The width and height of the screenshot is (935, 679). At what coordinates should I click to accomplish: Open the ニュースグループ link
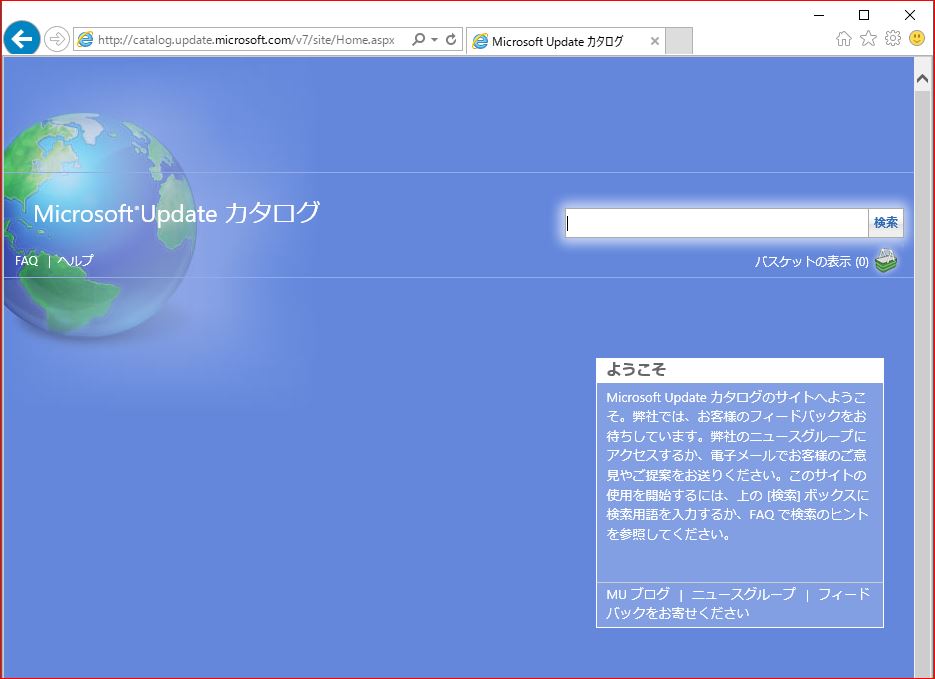click(x=744, y=594)
